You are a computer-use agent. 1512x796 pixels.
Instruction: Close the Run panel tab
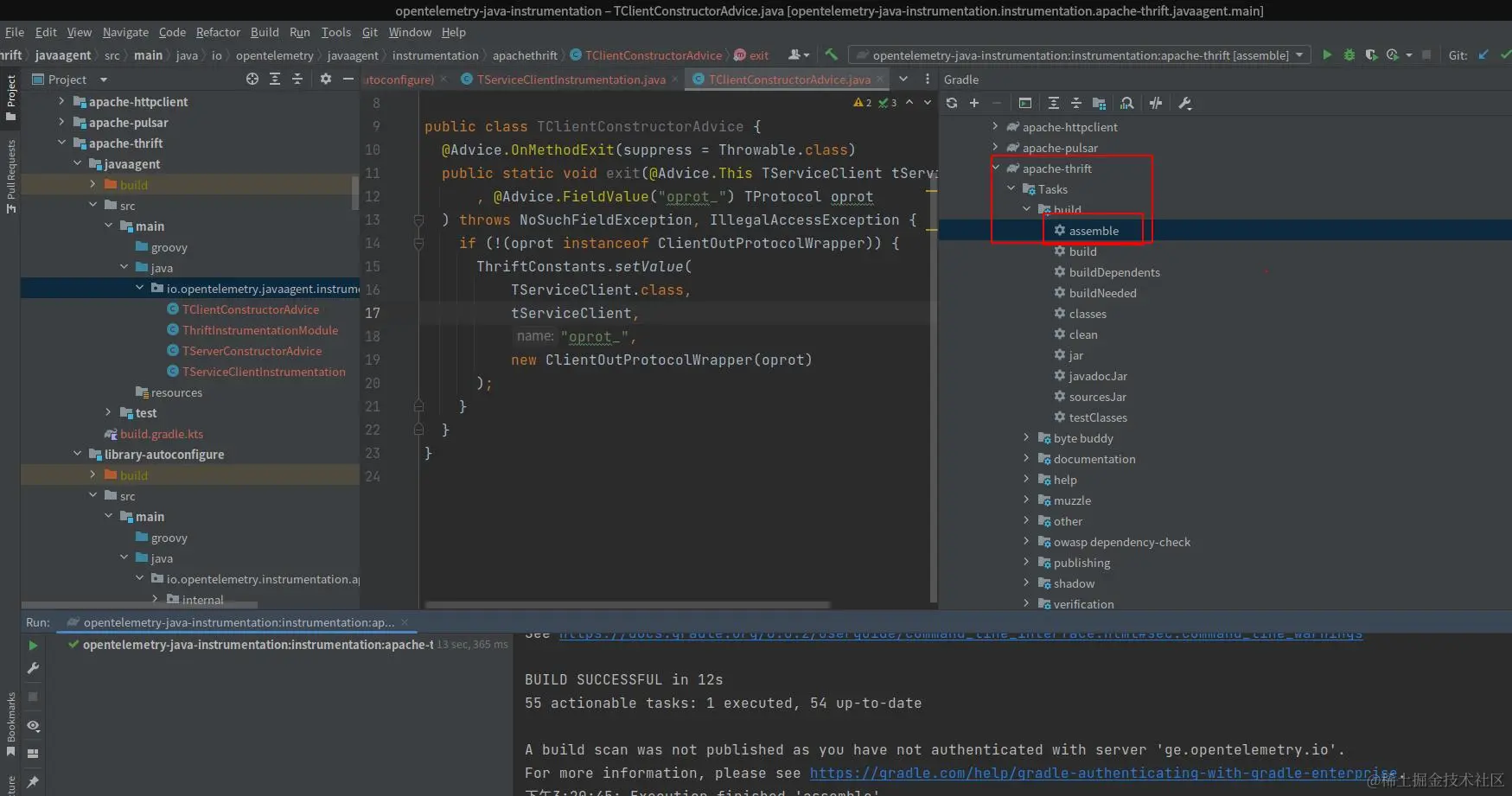(x=405, y=622)
